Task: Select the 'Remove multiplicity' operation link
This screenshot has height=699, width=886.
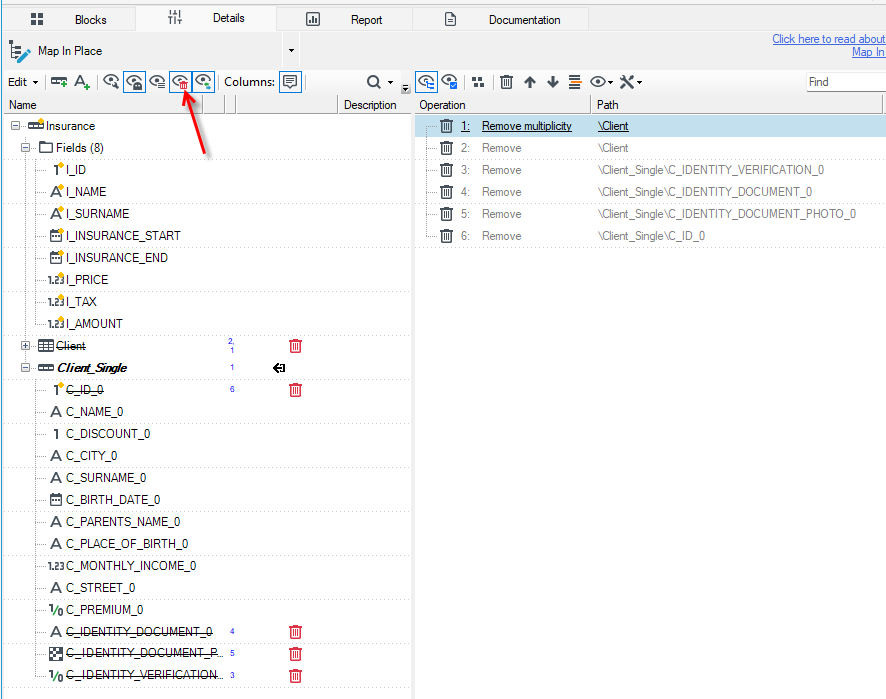Action: (527, 126)
